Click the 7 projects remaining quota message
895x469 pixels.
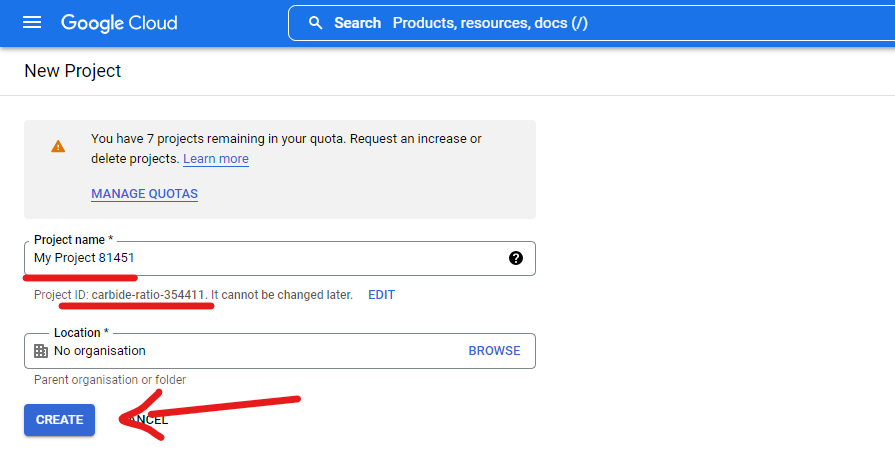click(286, 148)
